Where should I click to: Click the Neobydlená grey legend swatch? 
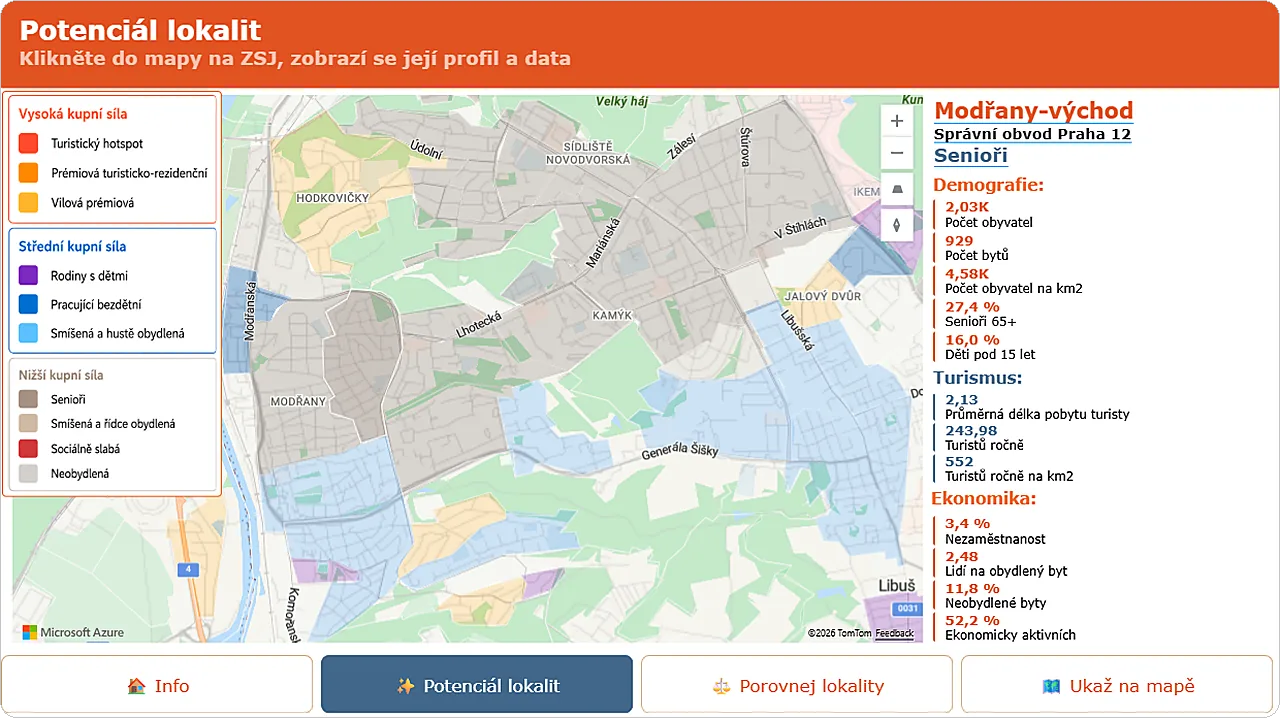point(28,474)
